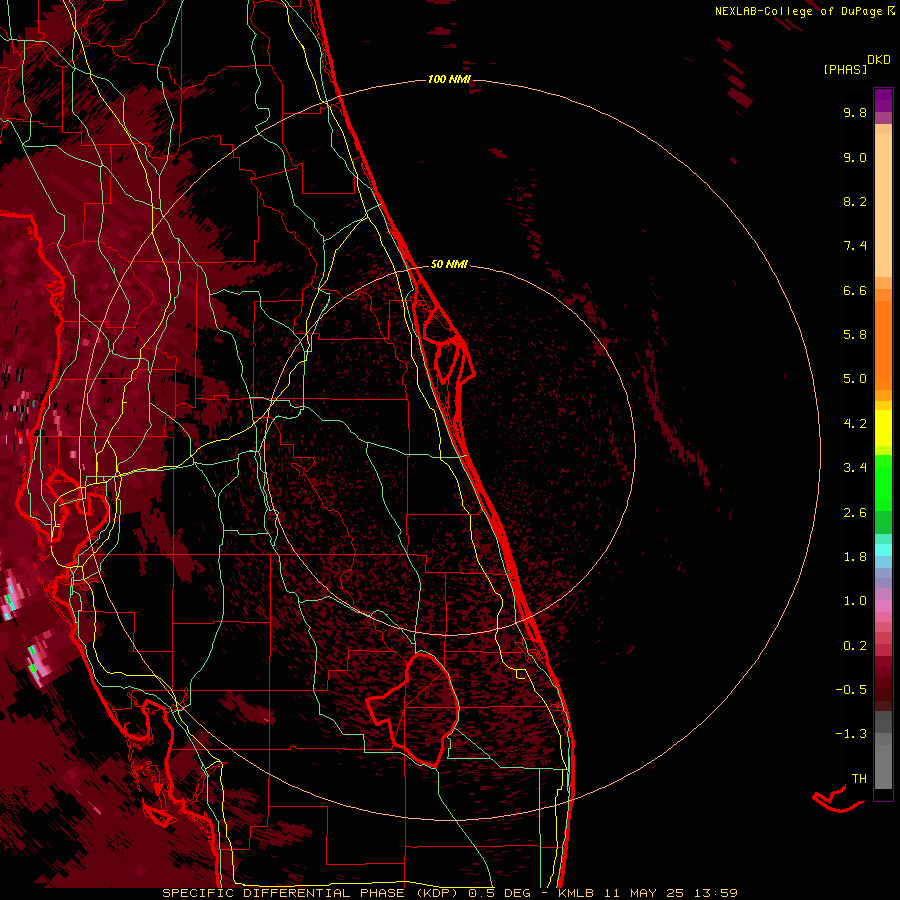Click the 0.2 scale value

855,646
